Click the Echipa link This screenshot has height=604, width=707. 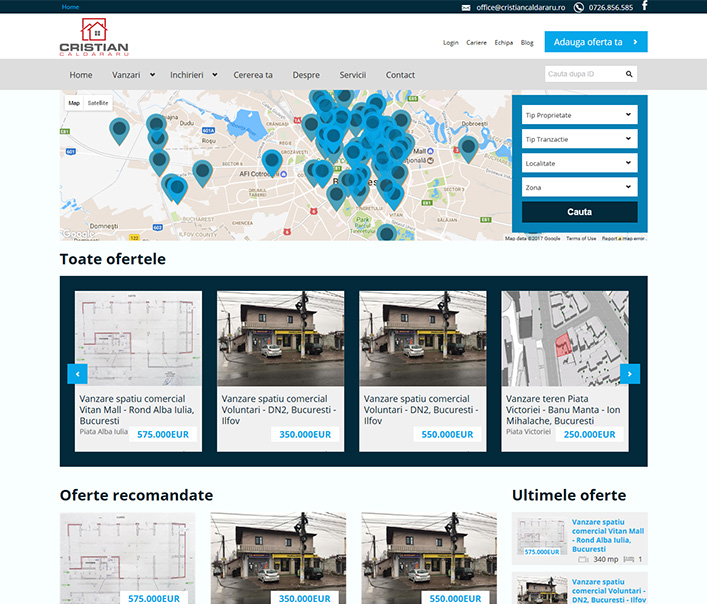click(x=504, y=43)
